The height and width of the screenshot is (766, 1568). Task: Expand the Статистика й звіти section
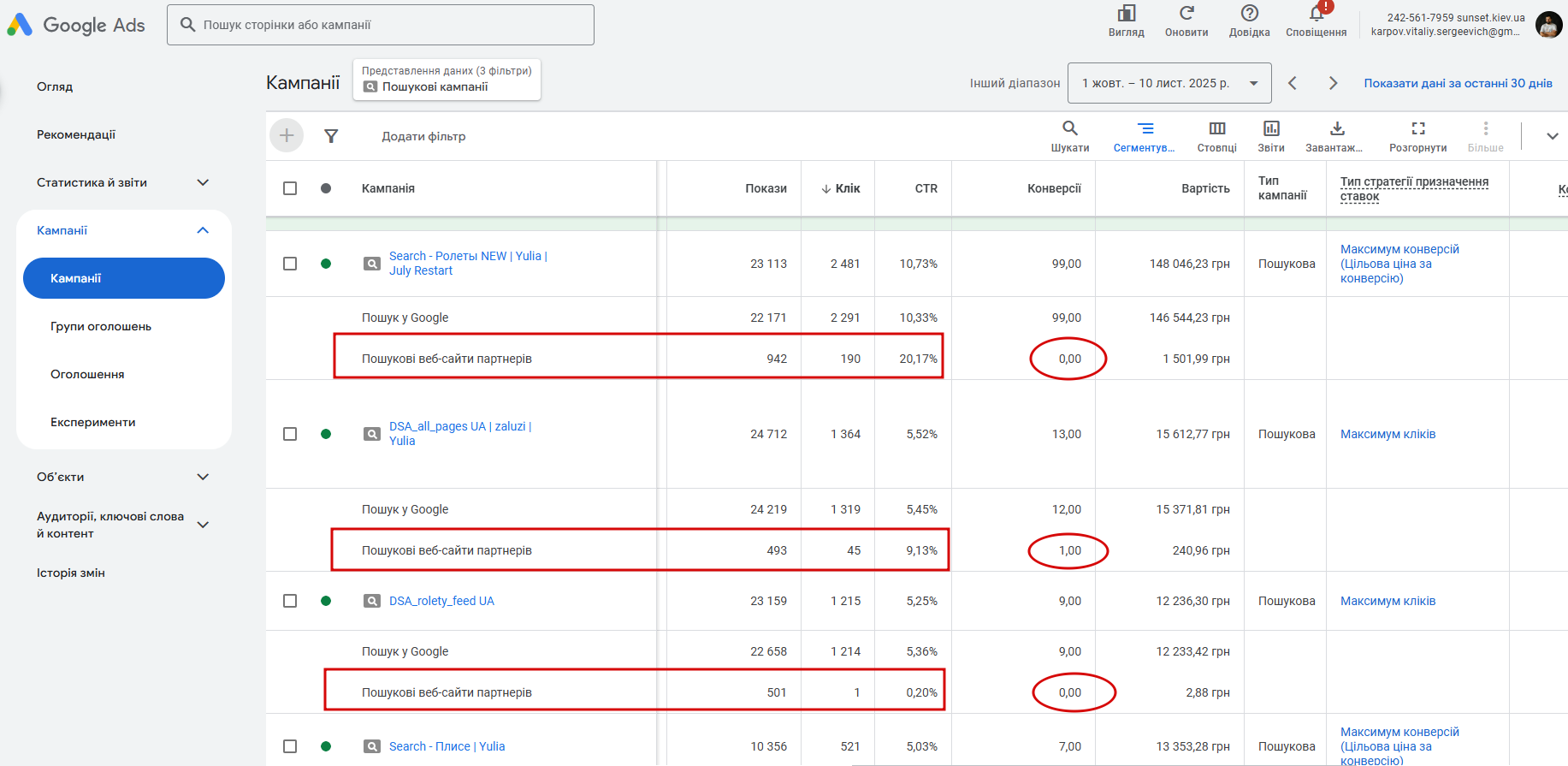203,182
